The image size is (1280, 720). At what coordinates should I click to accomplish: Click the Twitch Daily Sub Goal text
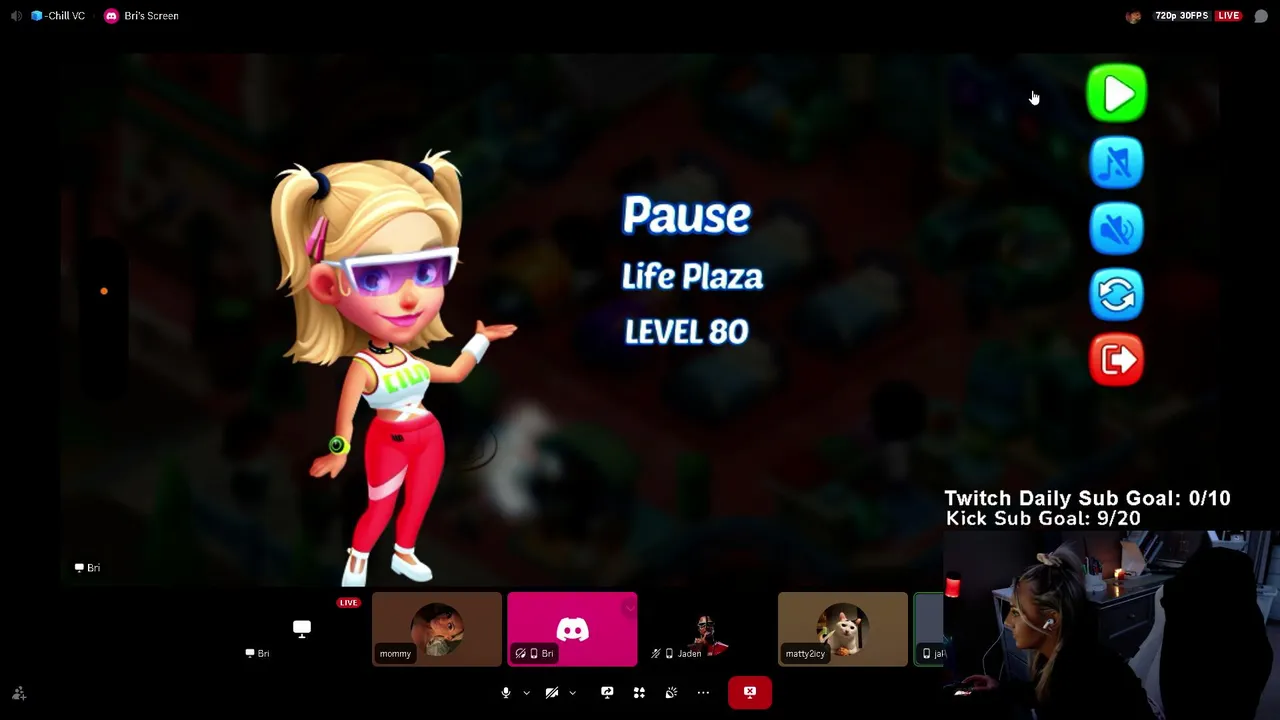pos(1087,498)
